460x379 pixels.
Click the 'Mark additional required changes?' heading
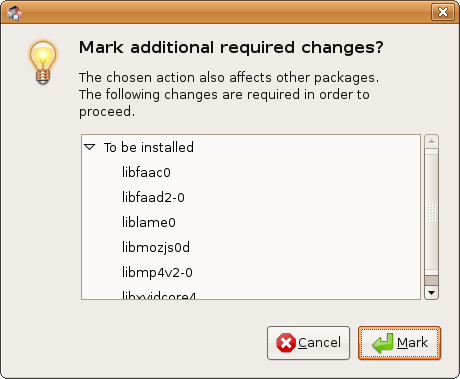click(231, 47)
